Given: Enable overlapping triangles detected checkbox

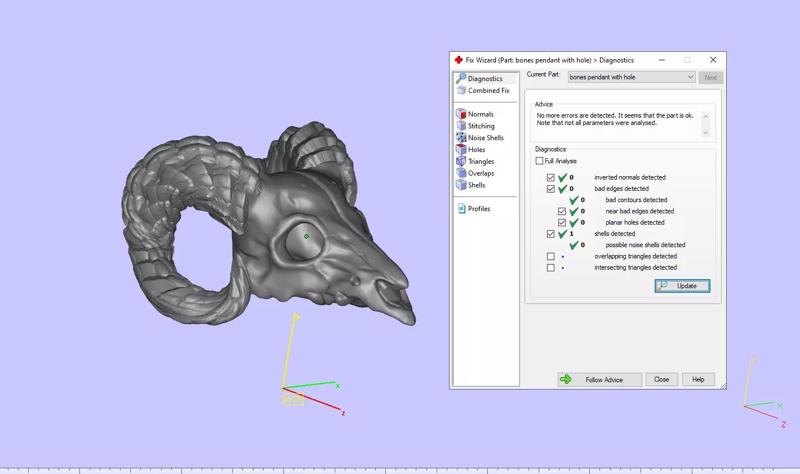Looking at the screenshot, I should pos(551,256).
